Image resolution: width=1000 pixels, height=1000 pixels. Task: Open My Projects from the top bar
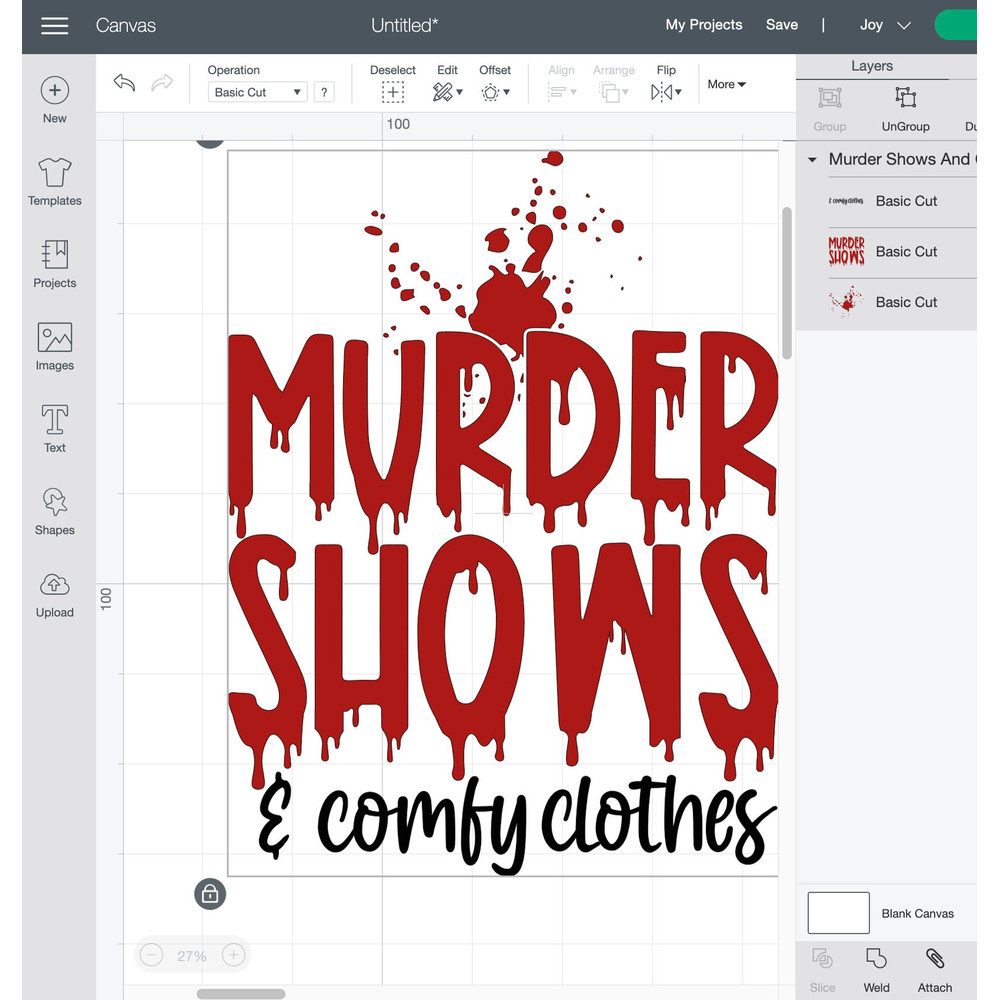pyautogui.click(x=704, y=24)
